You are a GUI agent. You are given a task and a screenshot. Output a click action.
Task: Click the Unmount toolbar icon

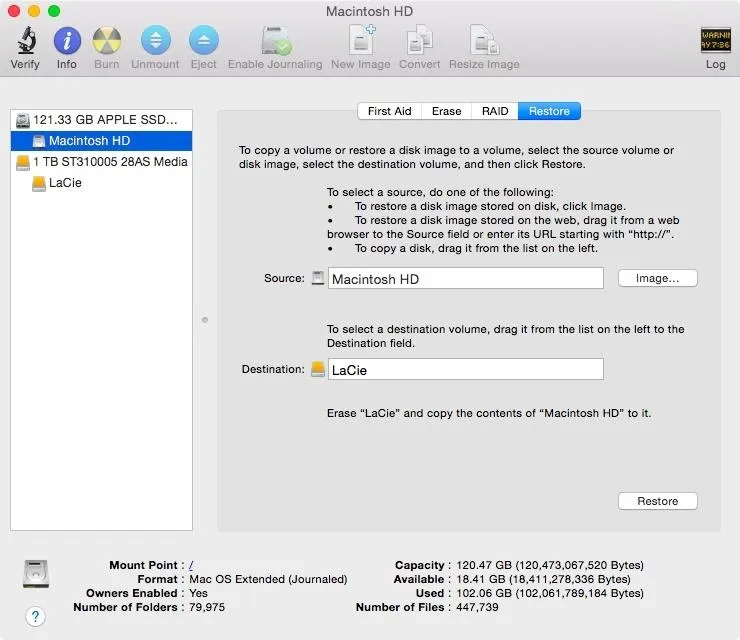(x=155, y=40)
